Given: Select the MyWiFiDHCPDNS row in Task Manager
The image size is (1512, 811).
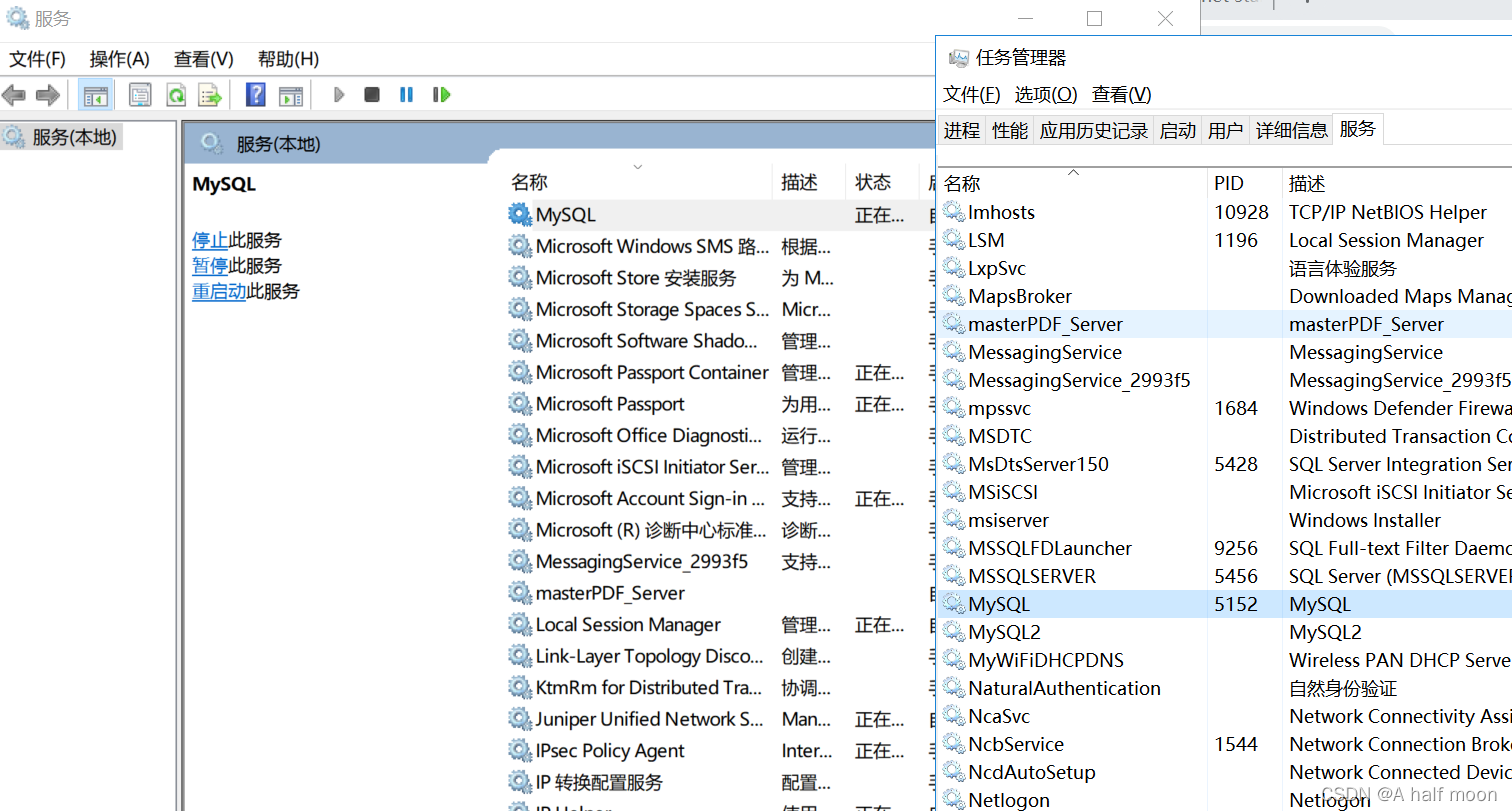Looking at the screenshot, I should [x=1225, y=660].
